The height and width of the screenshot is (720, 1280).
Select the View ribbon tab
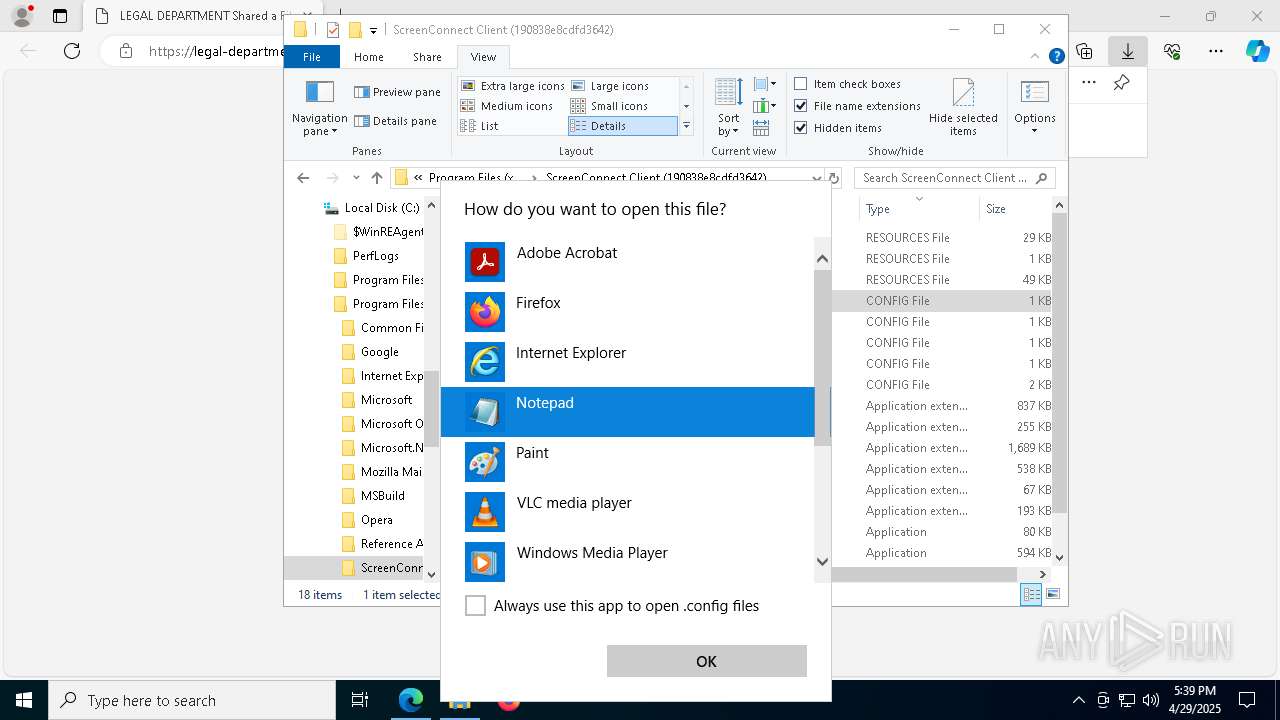[483, 57]
